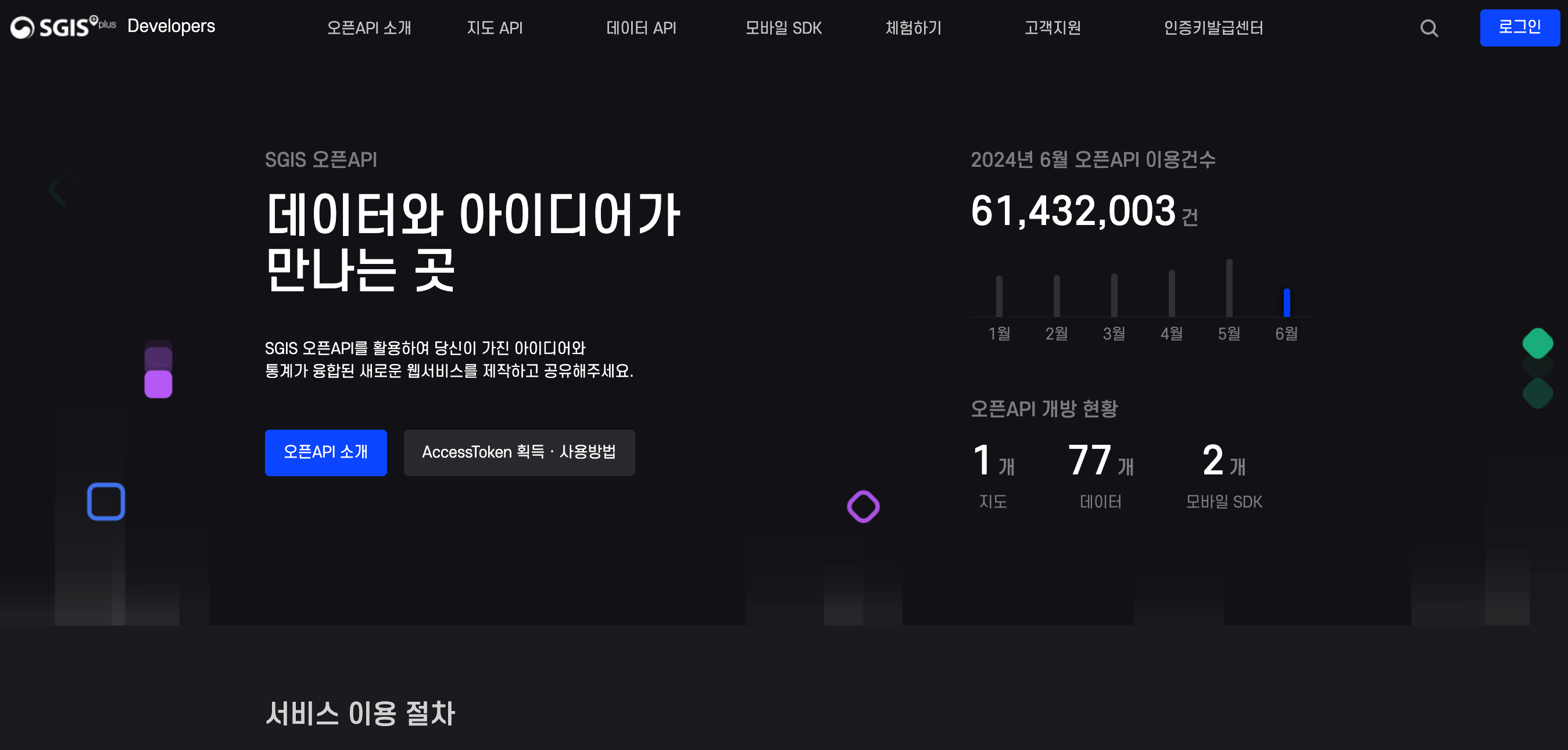
Task: Select the blue 6월 usage bar
Action: 1287,302
